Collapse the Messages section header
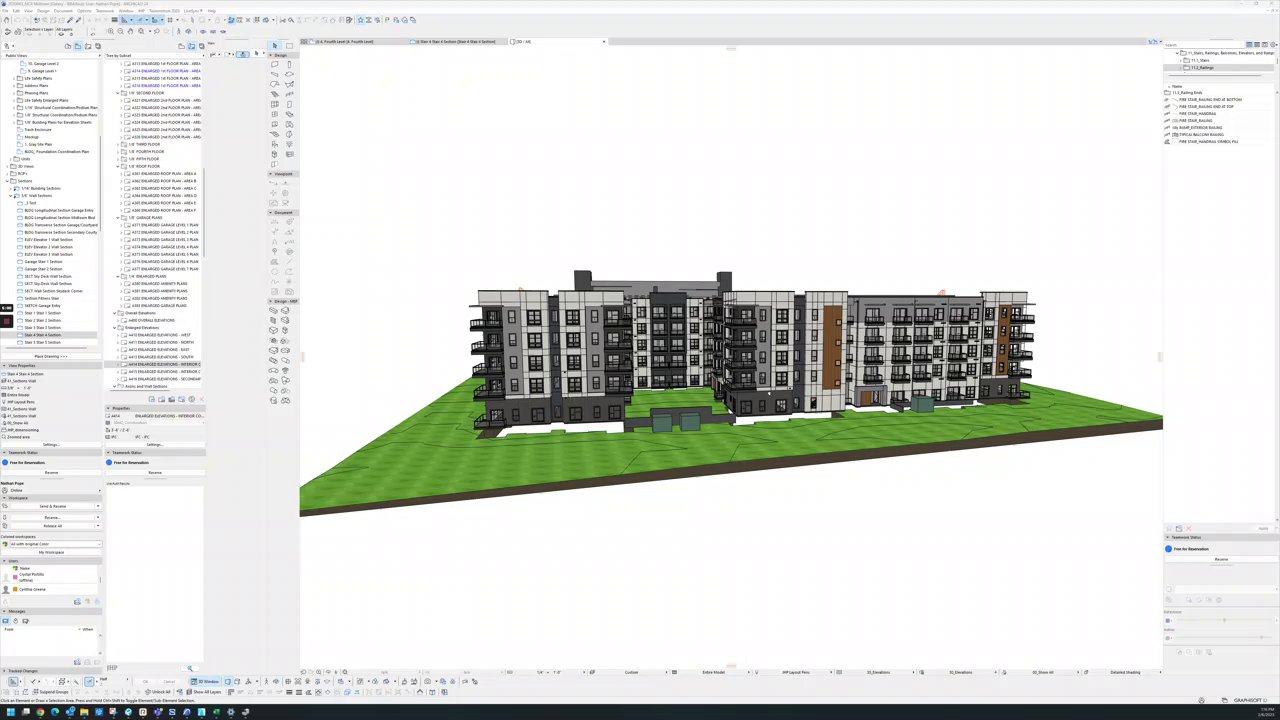The height and width of the screenshot is (720, 1280). point(3,612)
